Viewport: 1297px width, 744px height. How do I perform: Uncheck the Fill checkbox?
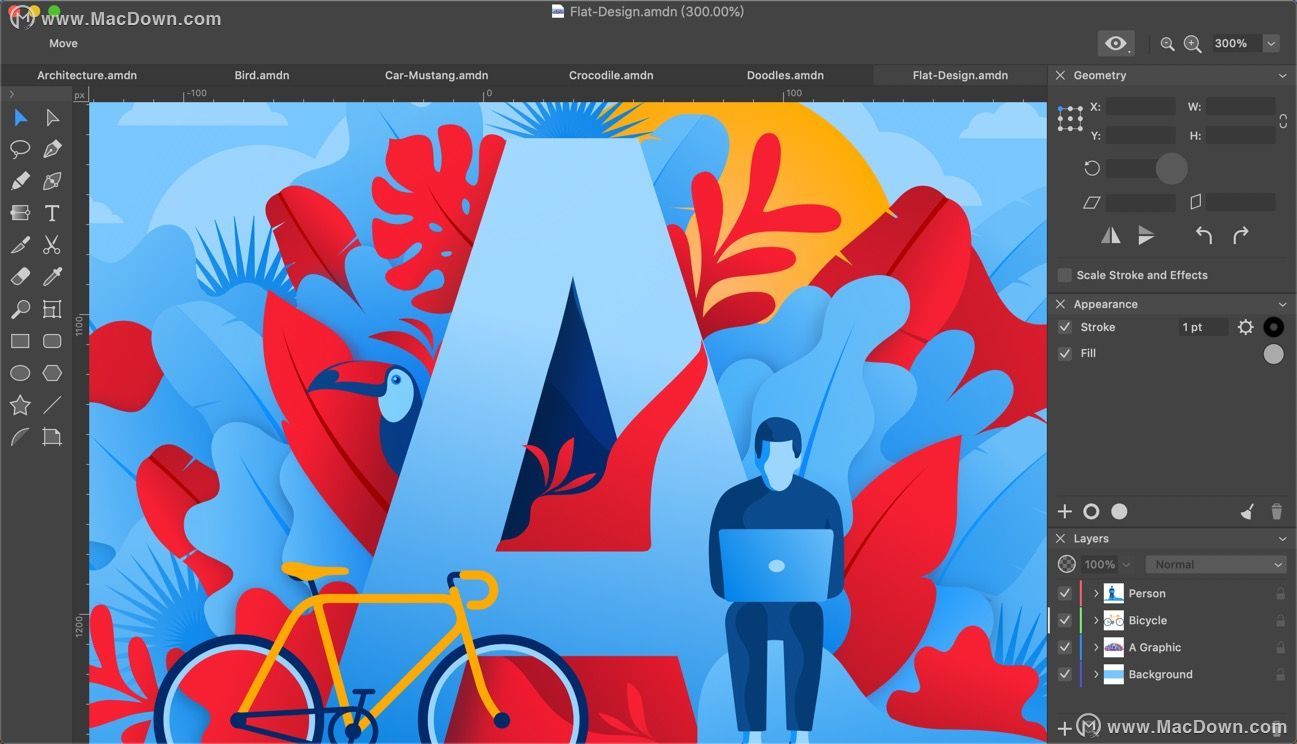point(1065,353)
